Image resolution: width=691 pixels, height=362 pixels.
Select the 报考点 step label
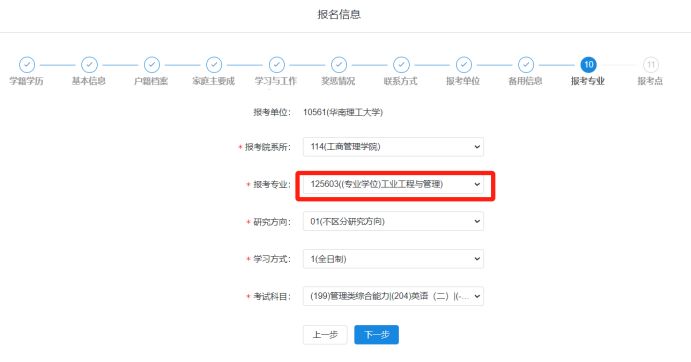(650, 81)
